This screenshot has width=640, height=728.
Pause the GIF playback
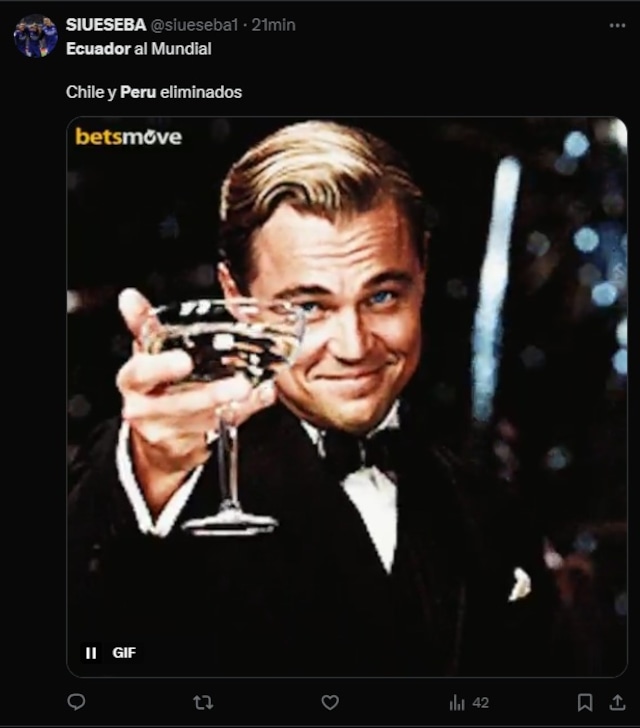tap(91, 653)
